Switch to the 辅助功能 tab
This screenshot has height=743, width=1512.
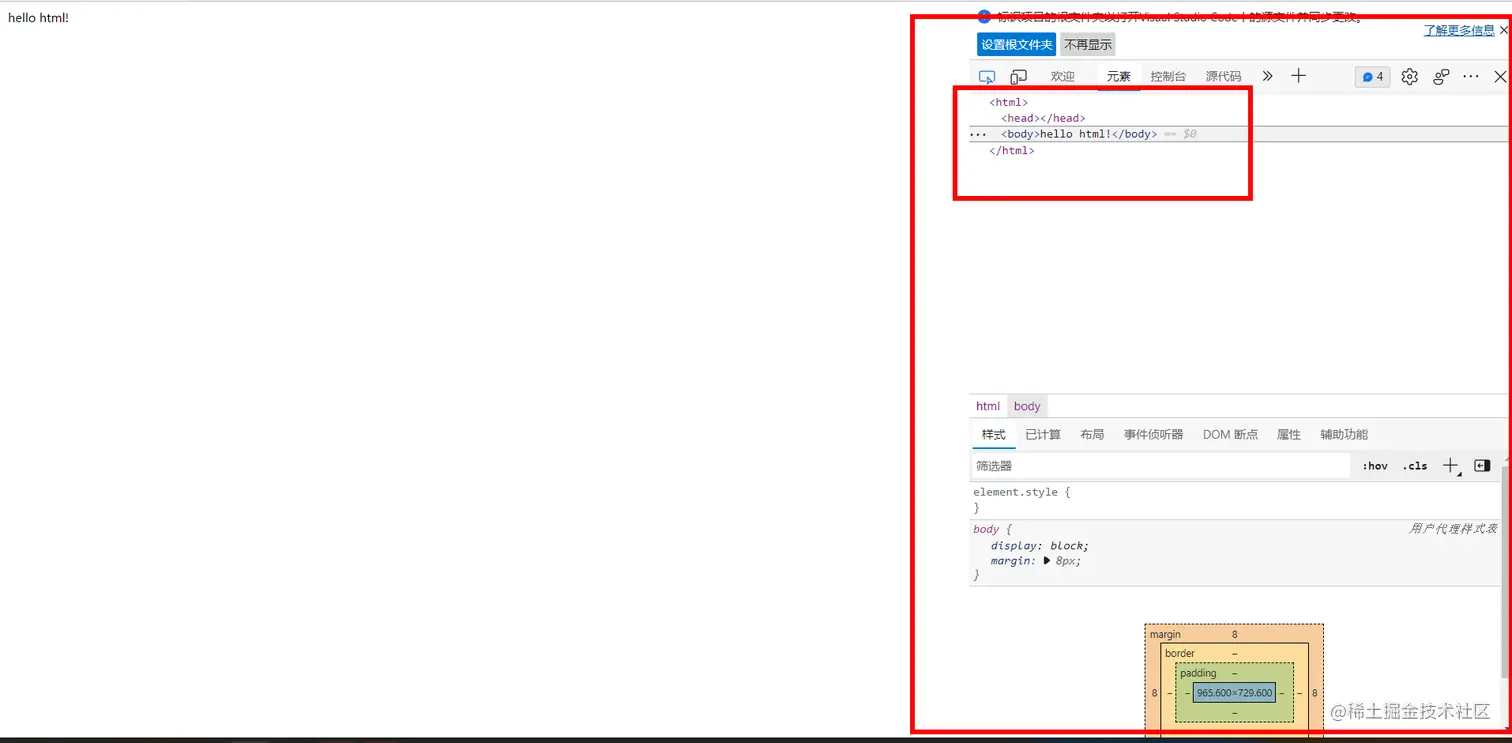click(x=1344, y=435)
